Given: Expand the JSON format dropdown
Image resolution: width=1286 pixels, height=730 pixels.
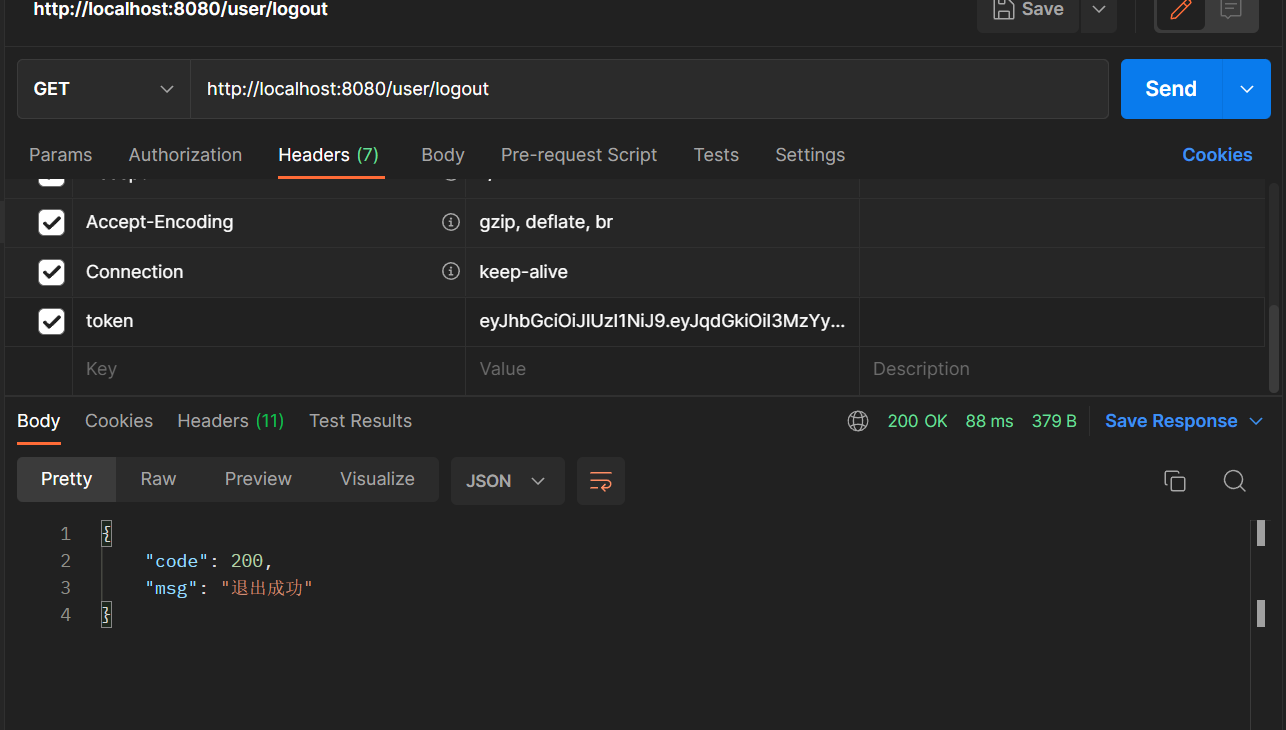Looking at the screenshot, I should tap(507, 481).
